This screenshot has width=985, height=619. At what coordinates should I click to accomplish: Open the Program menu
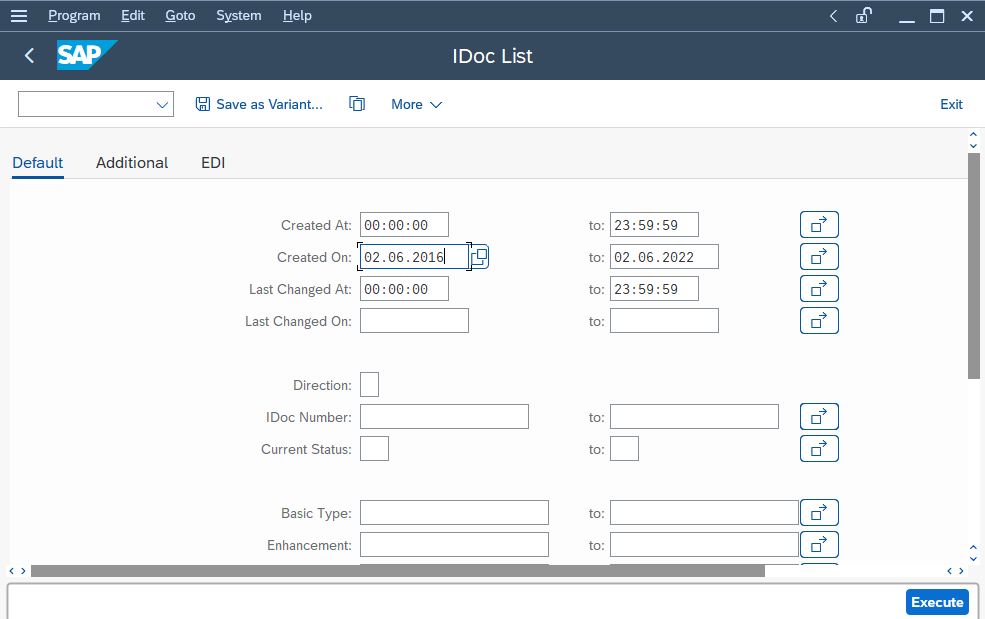click(x=74, y=16)
